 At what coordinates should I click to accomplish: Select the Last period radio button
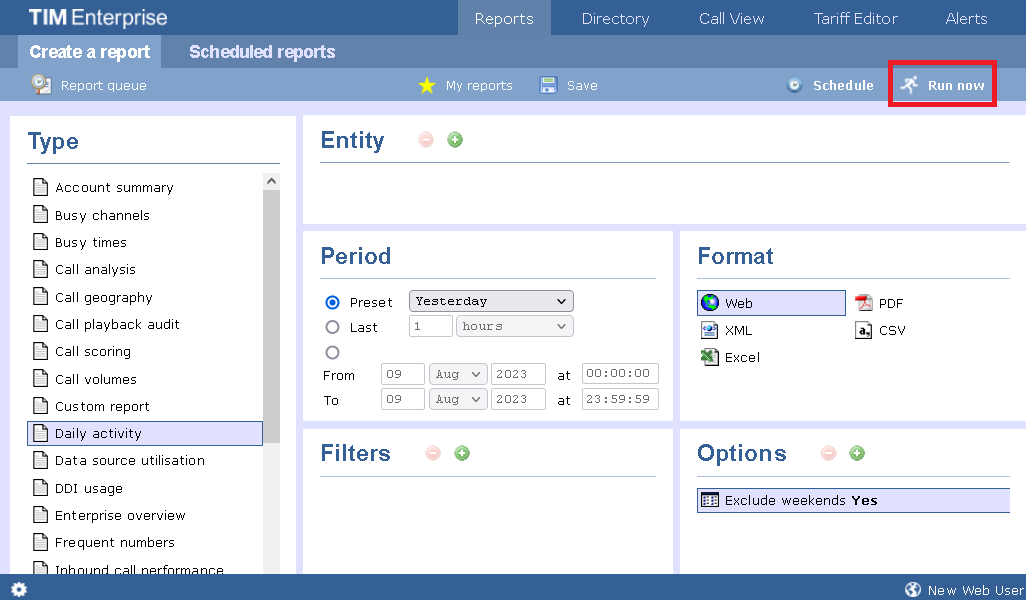click(x=333, y=327)
